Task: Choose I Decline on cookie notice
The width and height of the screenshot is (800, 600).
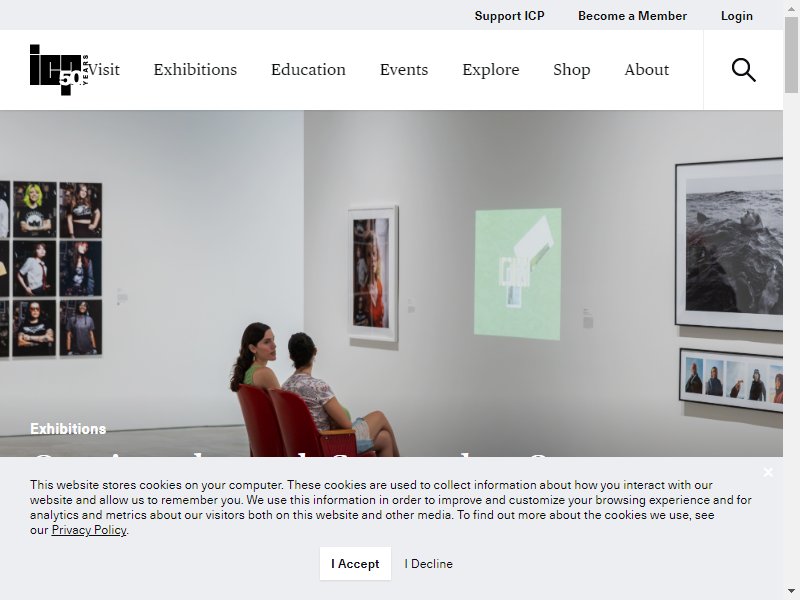Action: (429, 564)
